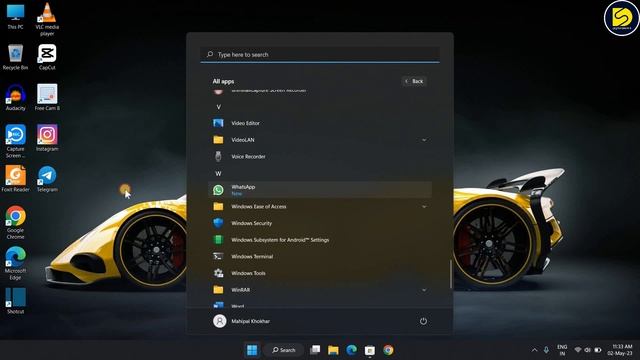Open the Recycle Bin icon
This screenshot has width=640, height=360.
[16, 57]
